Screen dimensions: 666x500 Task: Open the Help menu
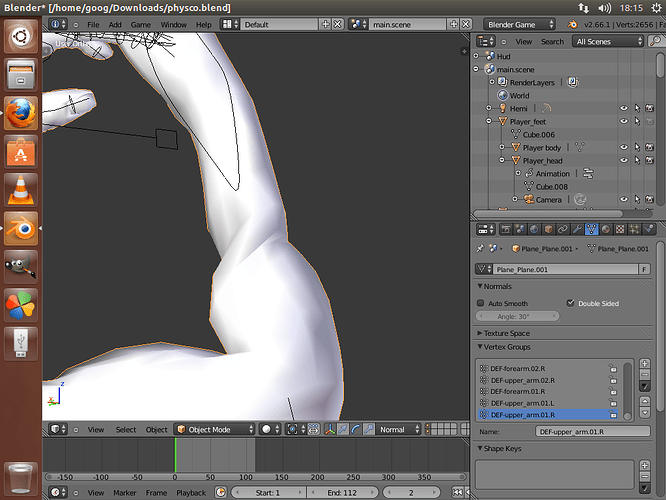(x=203, y=25)
